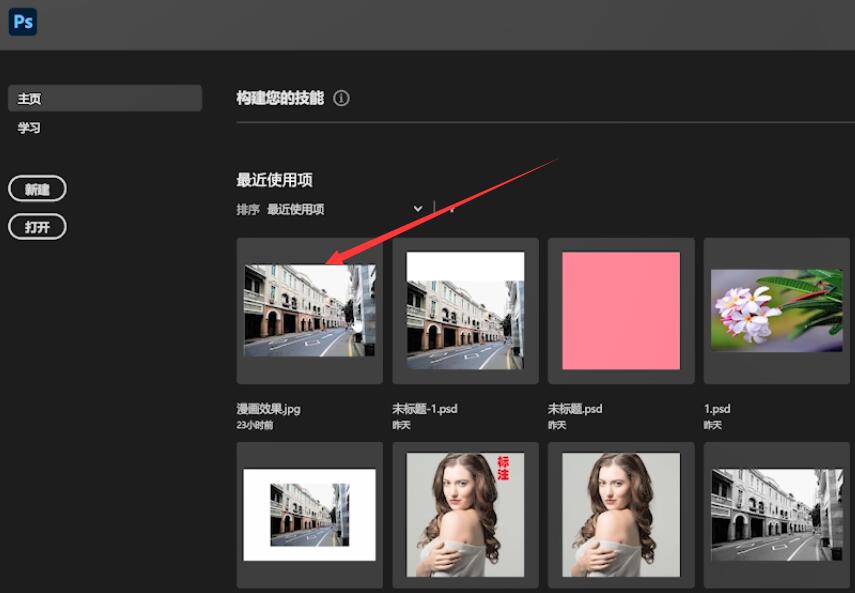
Task: Open the pink 未标题.psd thumbnail
Action: [x=621, y=311]
